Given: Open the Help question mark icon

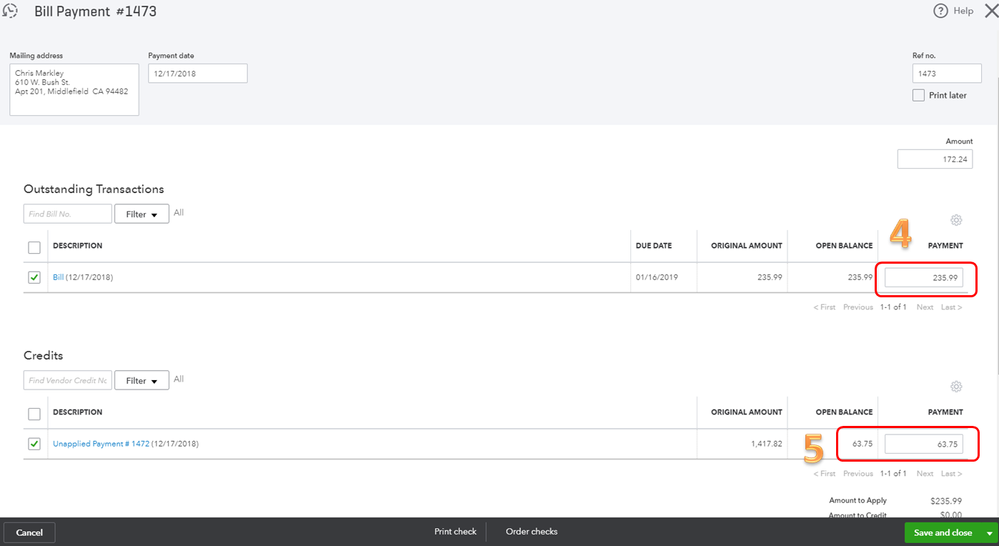Looking at the screenshot, I should click(940, 11).
